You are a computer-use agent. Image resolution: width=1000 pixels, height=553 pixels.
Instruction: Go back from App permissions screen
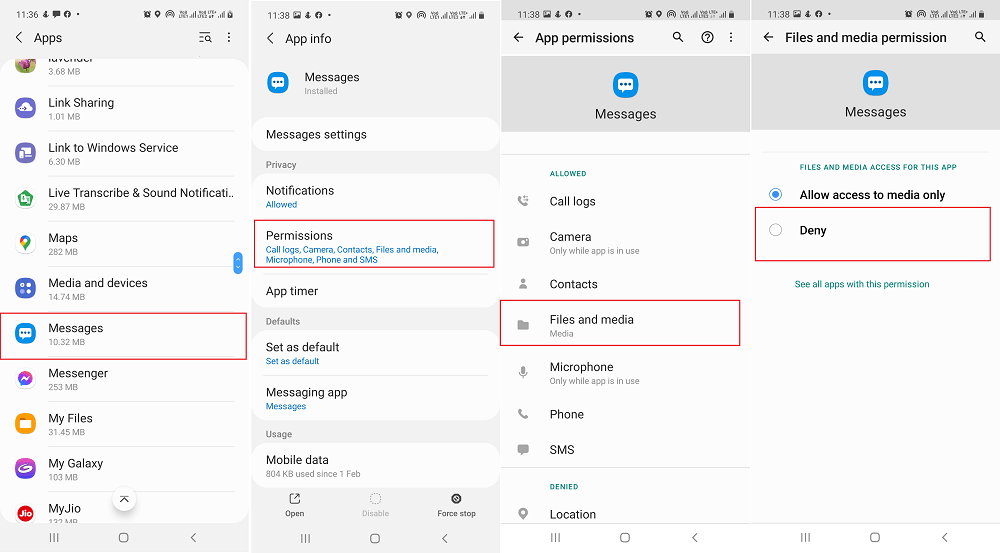coord(518,38)
